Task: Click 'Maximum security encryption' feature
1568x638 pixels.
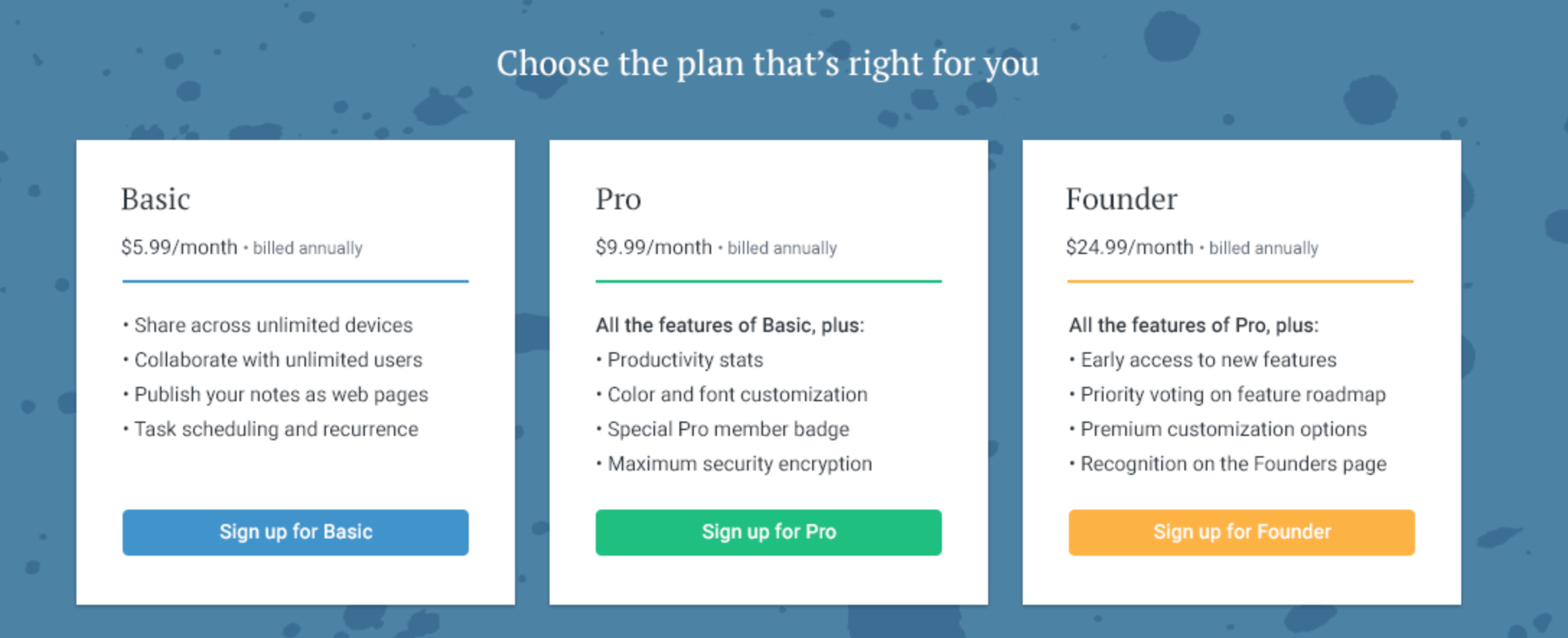Action: point(739,464)
